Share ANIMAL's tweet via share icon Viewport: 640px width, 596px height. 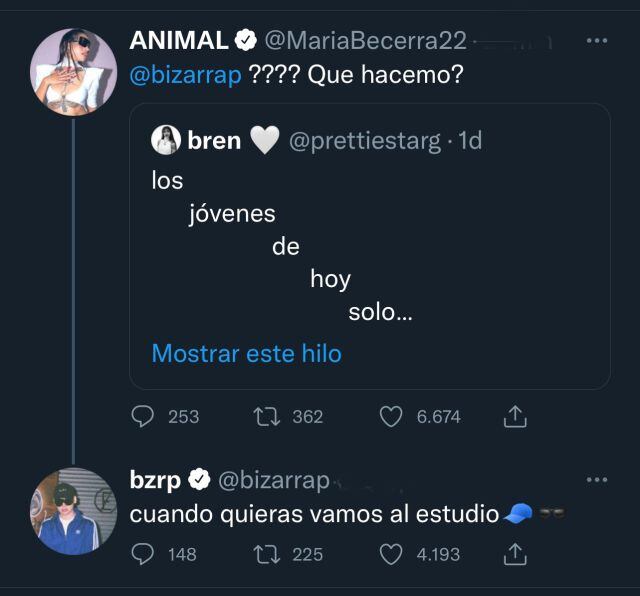click(x=515, y=416)
